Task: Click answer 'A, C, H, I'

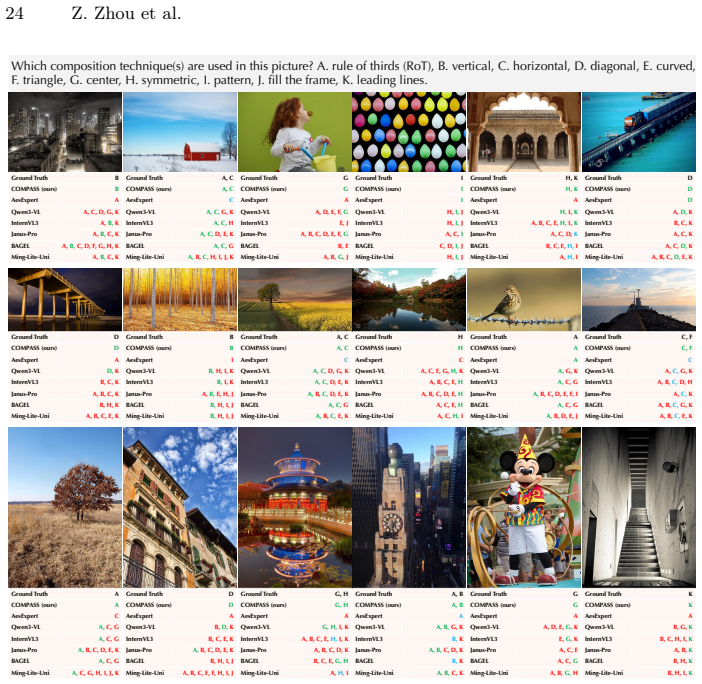Action: 450,416
